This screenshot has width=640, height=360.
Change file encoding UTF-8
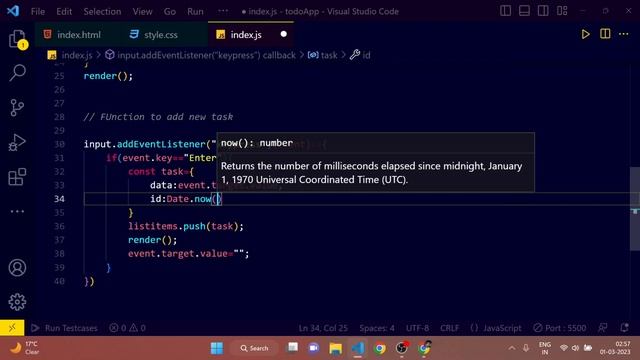417,328
